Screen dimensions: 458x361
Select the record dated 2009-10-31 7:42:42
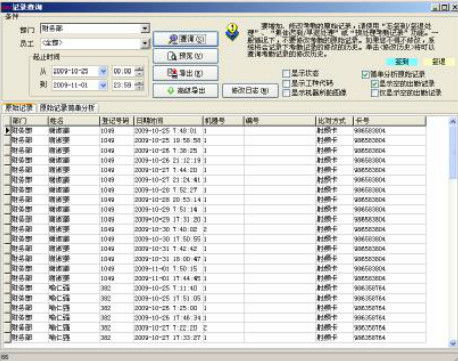pos(218,249)
